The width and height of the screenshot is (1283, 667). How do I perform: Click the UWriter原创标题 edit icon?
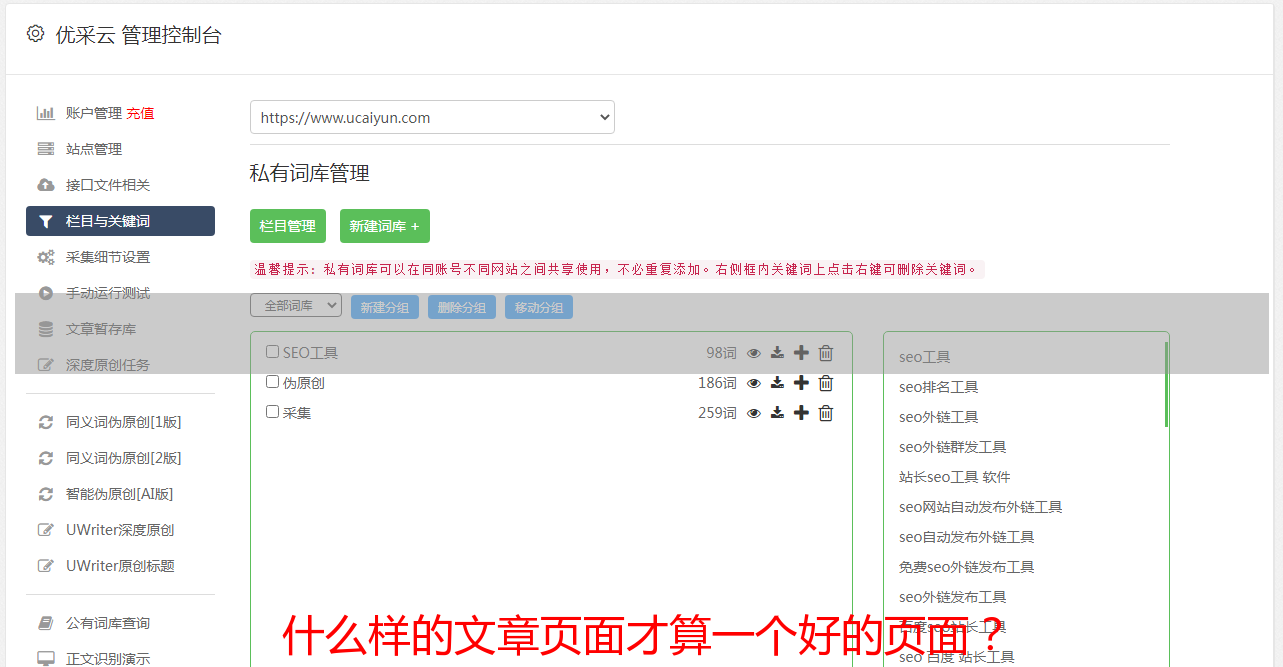pos(45,566)
